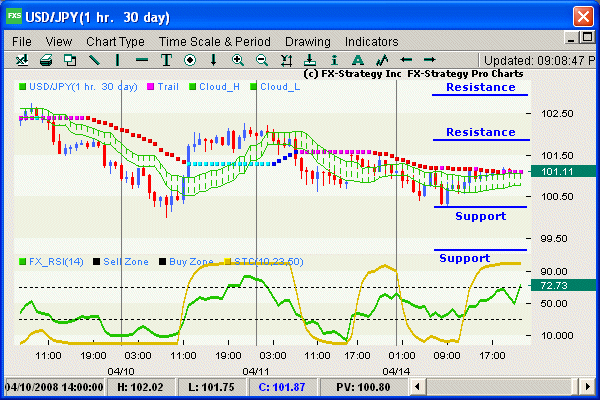
Task: Click the 102.50 price axis label
Action: click(x=557, y=114)
